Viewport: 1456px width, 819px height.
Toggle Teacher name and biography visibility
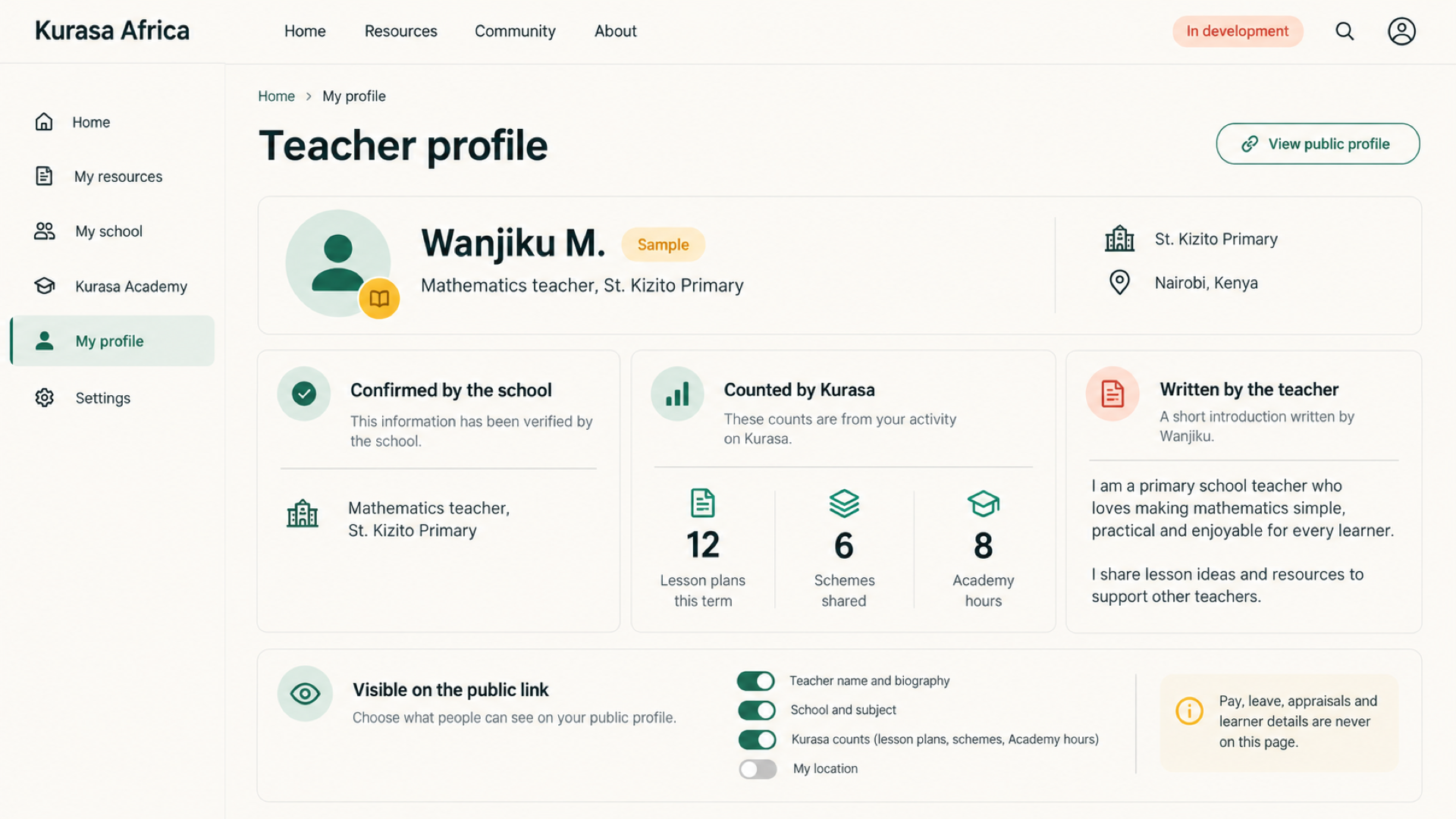(x=756, y=681)
